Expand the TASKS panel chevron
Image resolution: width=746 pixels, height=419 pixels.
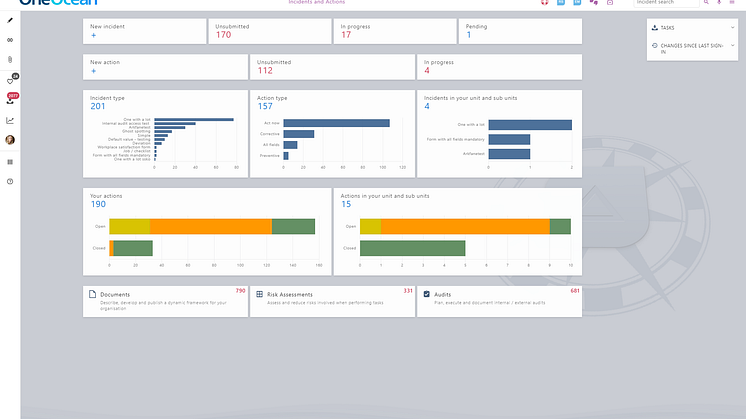pyautogui.click(x=733, y=28)
